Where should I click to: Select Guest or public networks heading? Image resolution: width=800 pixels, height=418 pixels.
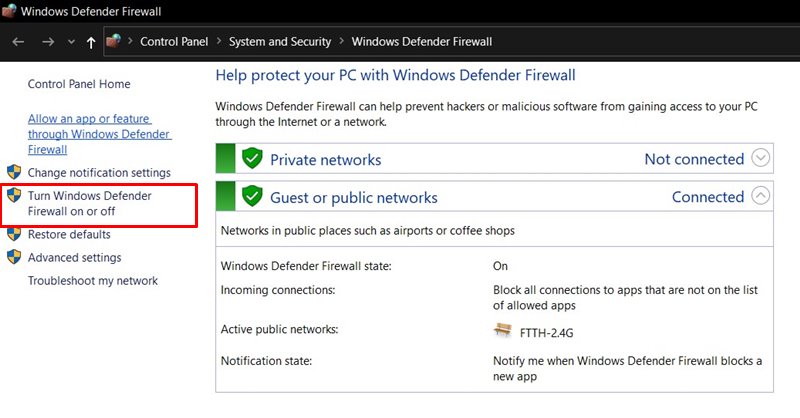[x=354, y=198]
